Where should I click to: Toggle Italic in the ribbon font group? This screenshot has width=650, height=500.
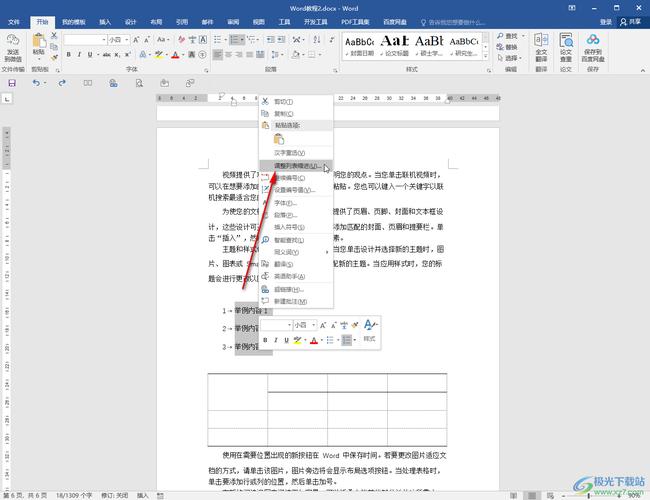(x=79, y=54)
